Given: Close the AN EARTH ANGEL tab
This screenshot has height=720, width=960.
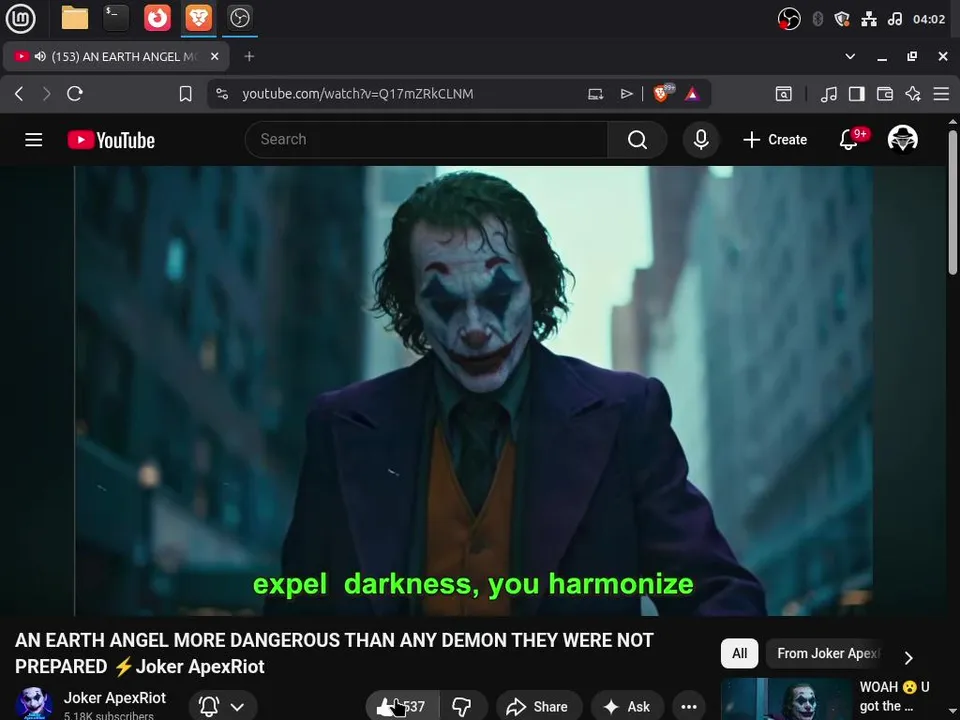Looking at the screenshot, I should [x=214, y=56].
